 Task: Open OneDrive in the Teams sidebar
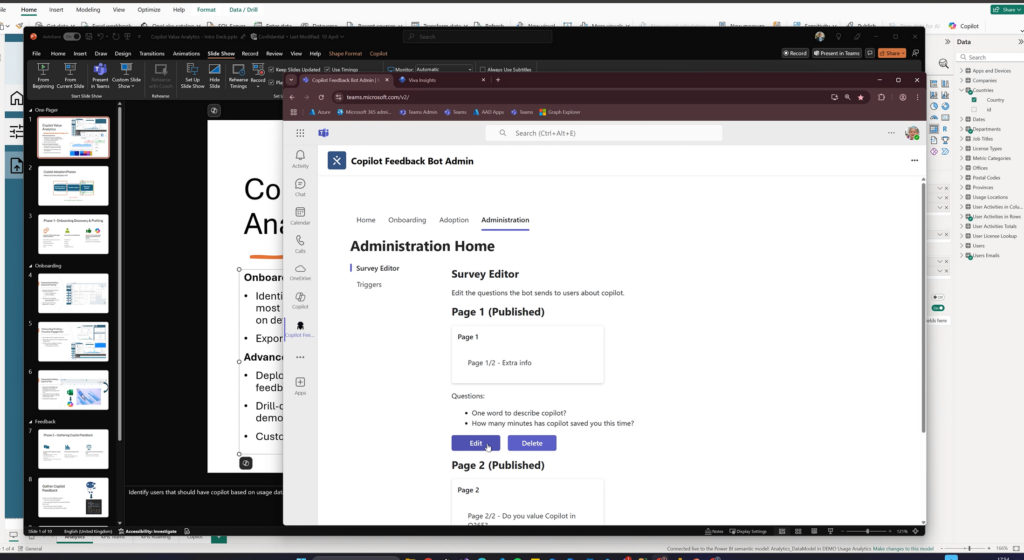(300, 272)
